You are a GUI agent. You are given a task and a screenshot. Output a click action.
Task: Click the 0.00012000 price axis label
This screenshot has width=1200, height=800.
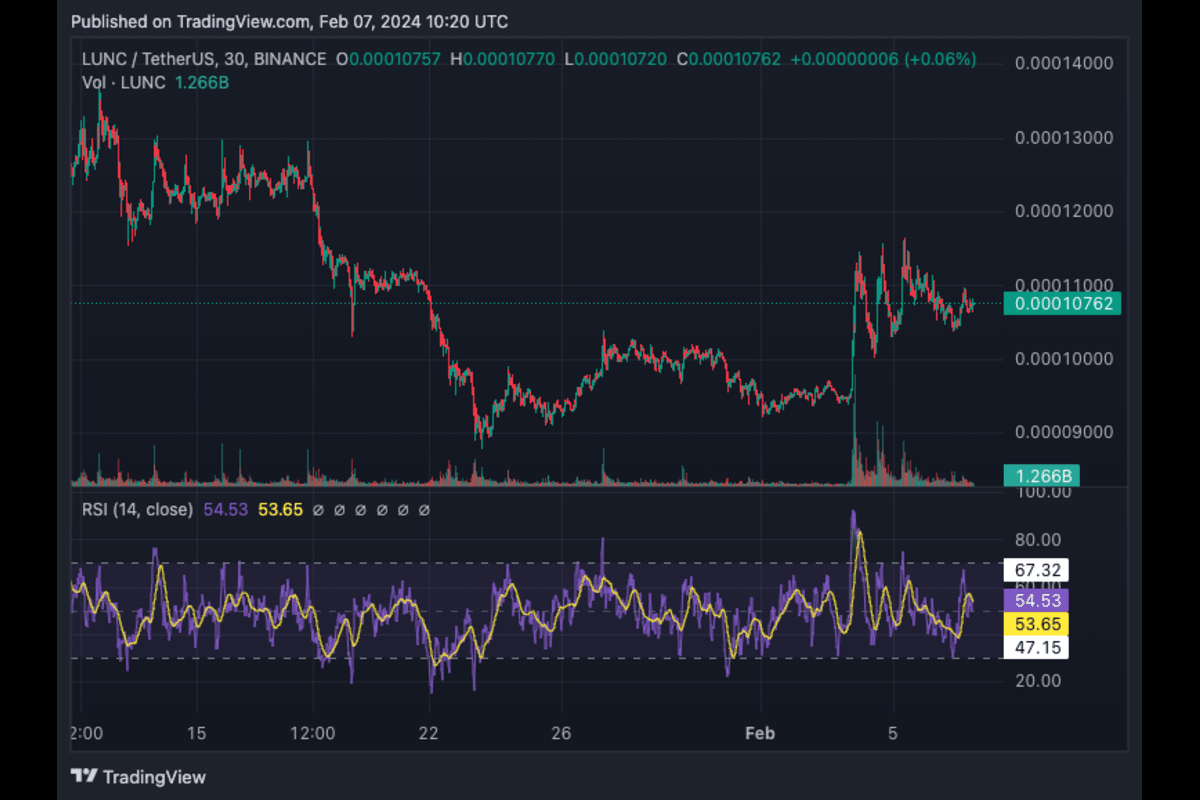coord(1064,211)
